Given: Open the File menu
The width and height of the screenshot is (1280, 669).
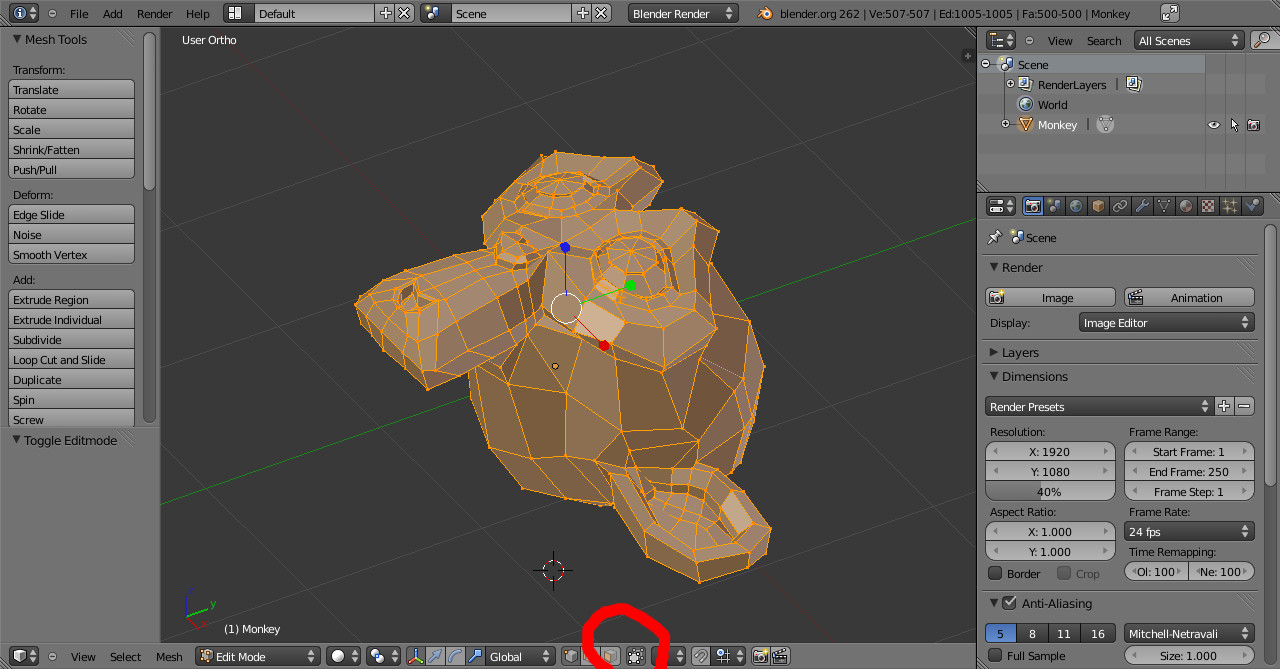Looking at the screenshot, I should pyautogui.click(x=79, y=14).
